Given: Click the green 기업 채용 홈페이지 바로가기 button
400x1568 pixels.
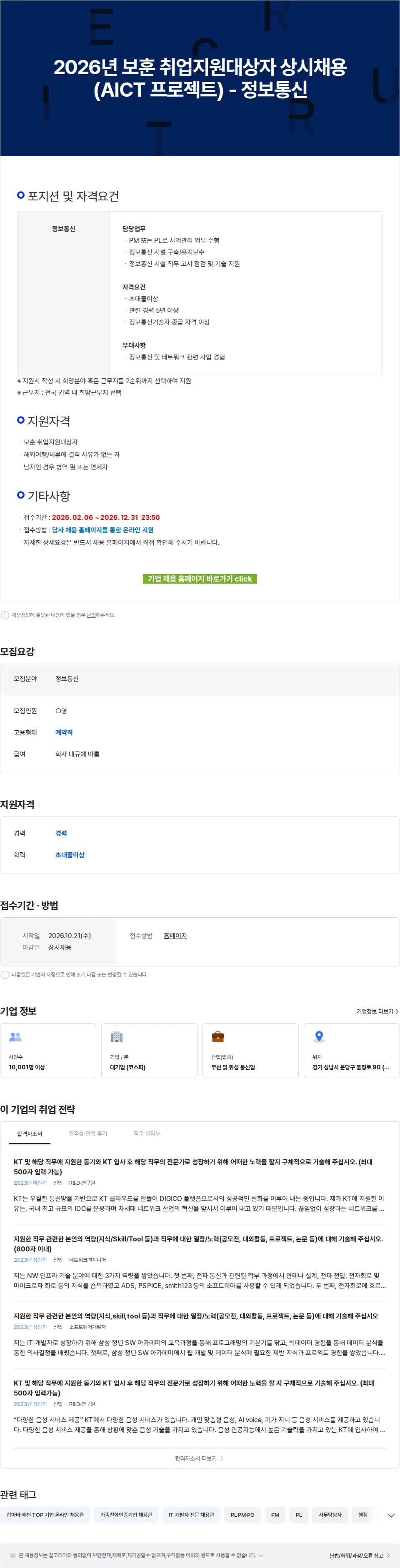Looking at the screenshot, I should [200, 578].
